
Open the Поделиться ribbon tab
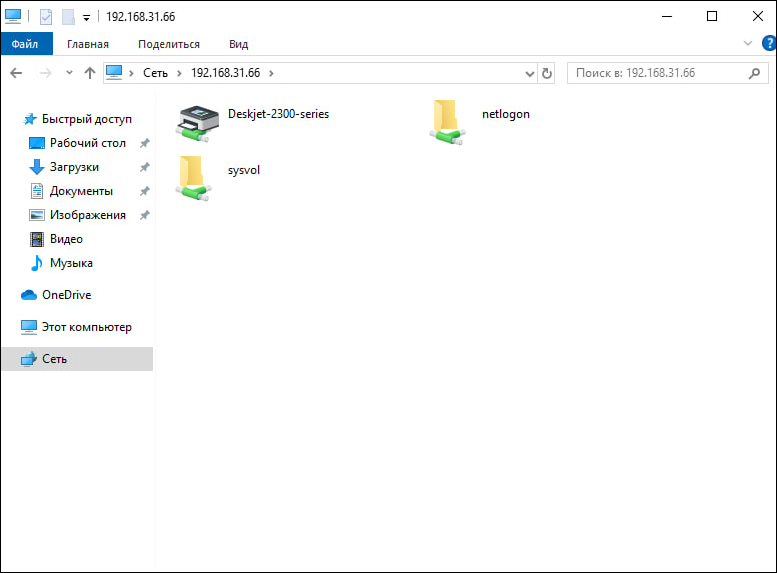pos(169,44)
